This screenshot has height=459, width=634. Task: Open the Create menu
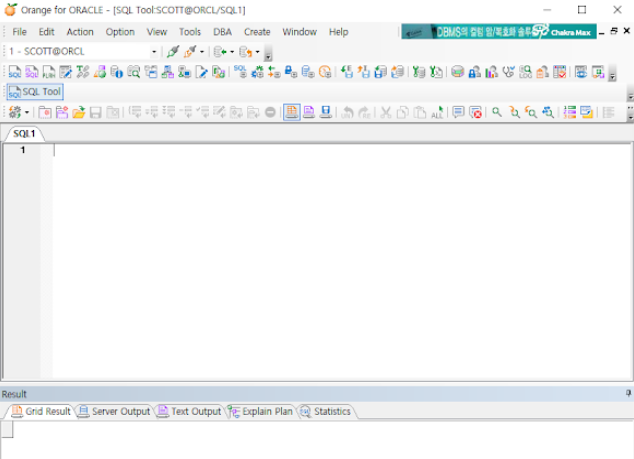pos(257,32)
